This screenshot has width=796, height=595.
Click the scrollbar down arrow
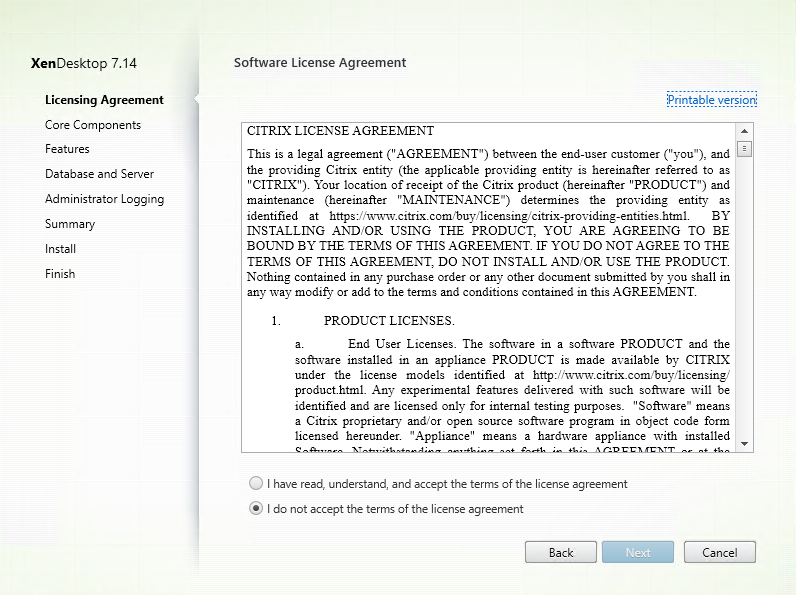tap(744, 444)
